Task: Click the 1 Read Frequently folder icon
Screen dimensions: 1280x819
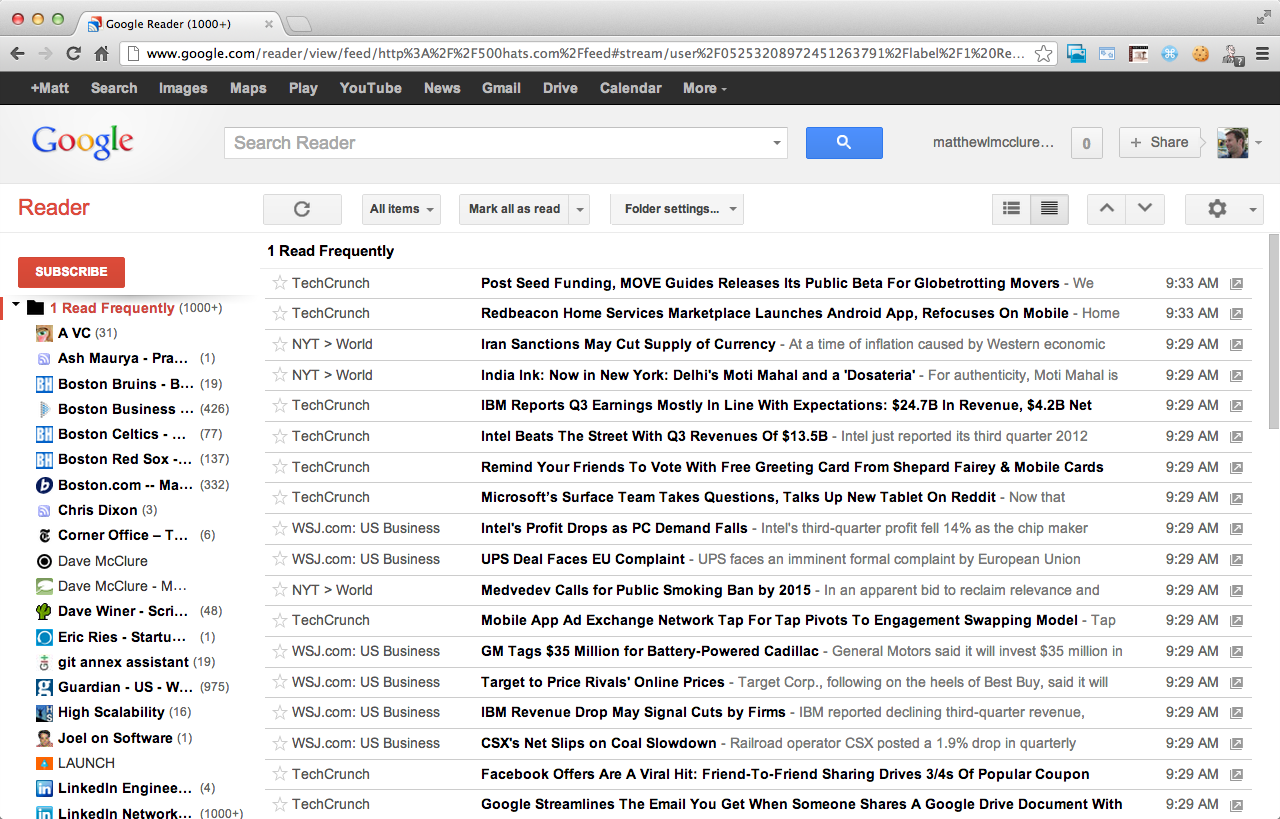Action: pyautogui.click(x=35, y=308)
